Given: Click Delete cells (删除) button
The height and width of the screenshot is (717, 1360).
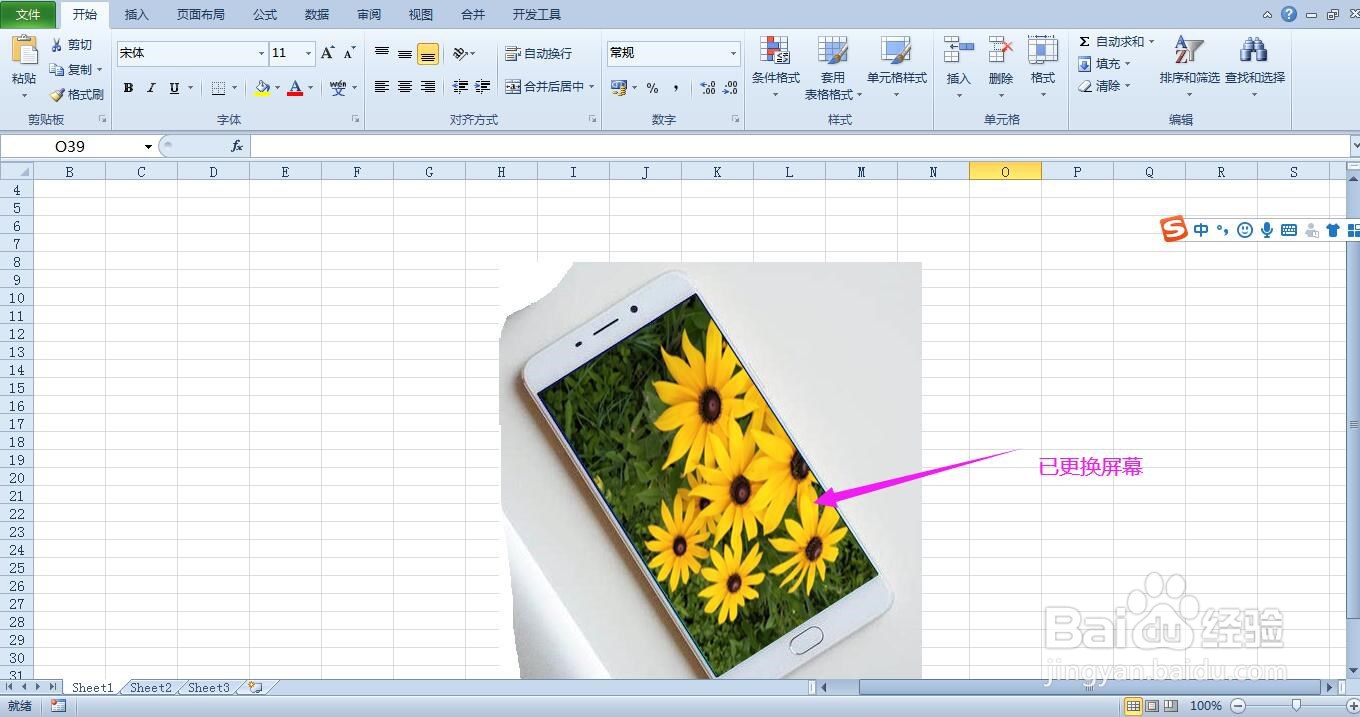Looking at the screenshot, I should pos(1001,67).
